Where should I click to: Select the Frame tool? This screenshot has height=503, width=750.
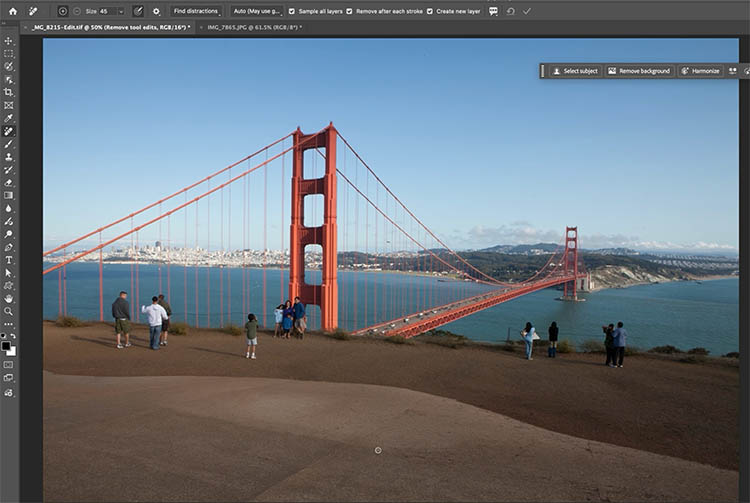tap(9, 105)
